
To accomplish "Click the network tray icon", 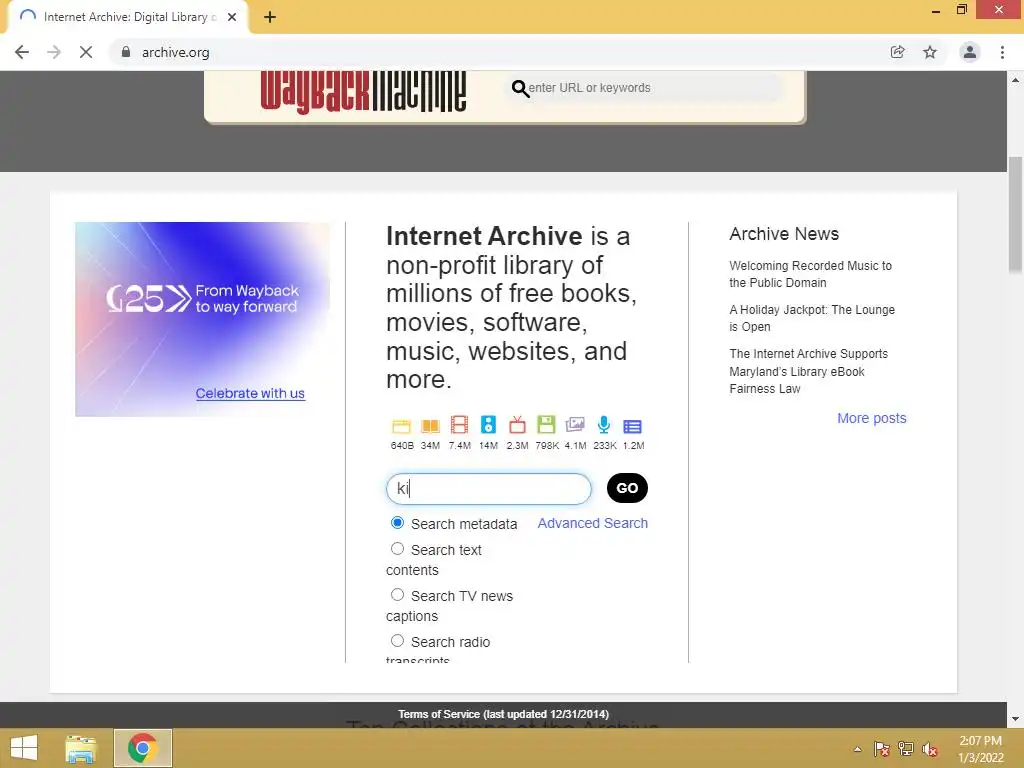I will (x=905, y=749).
